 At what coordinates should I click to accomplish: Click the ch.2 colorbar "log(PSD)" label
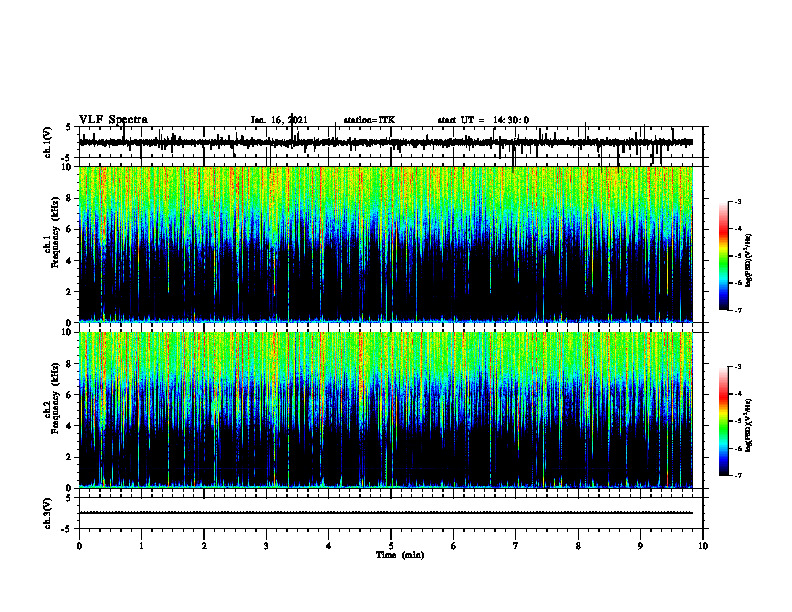(749, 425)
